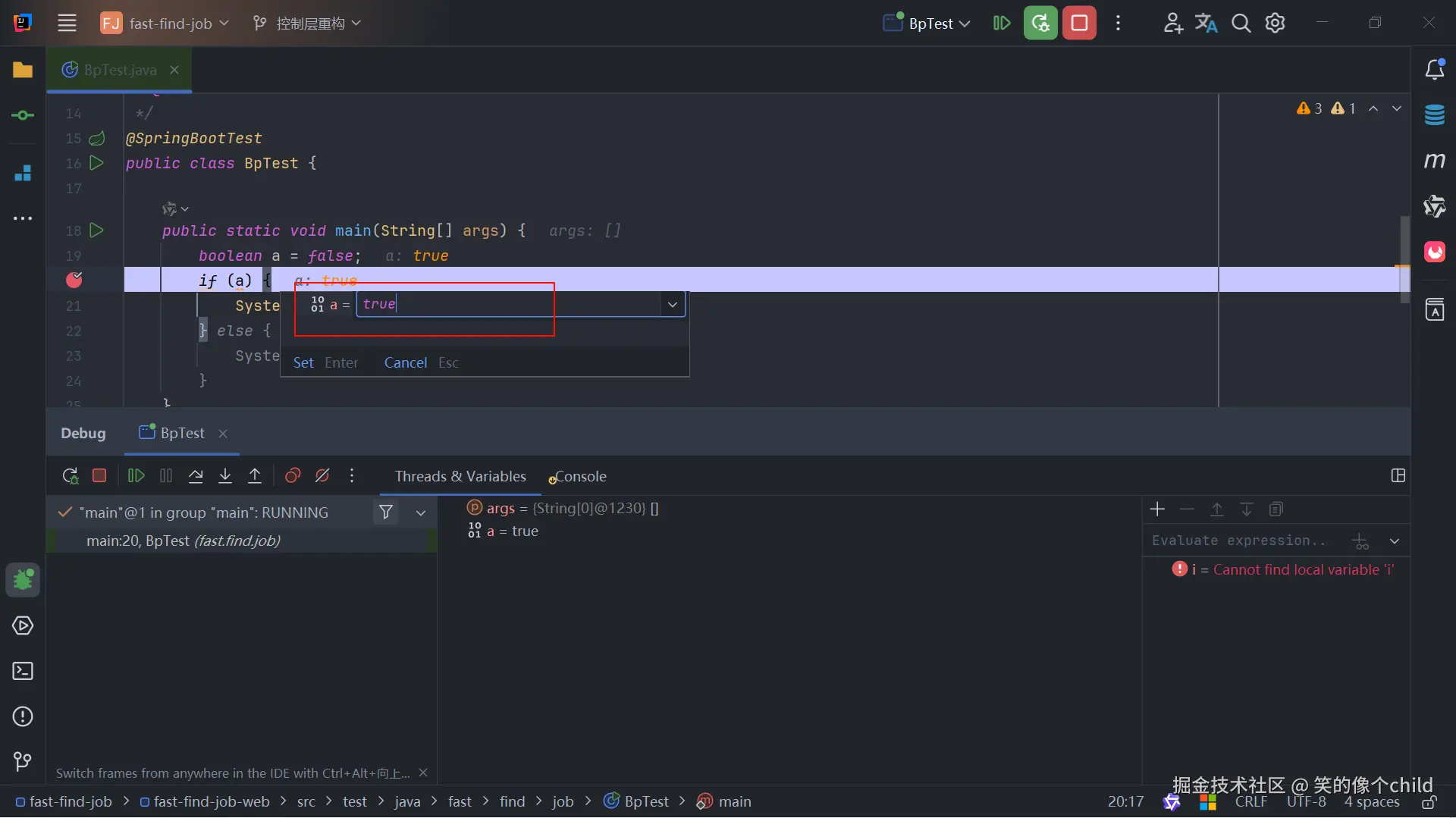Click Set to apply the value
Image resolution: width=1456 pixels, height=818 pixels.
(303, 362)
